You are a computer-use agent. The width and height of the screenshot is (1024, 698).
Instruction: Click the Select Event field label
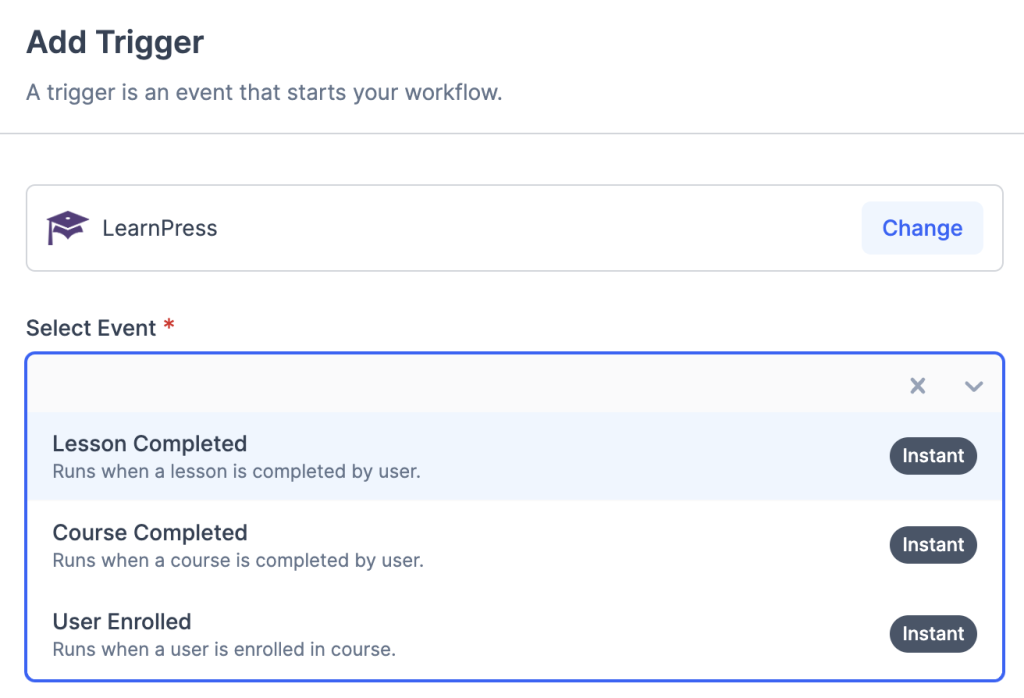click(91, 328)
